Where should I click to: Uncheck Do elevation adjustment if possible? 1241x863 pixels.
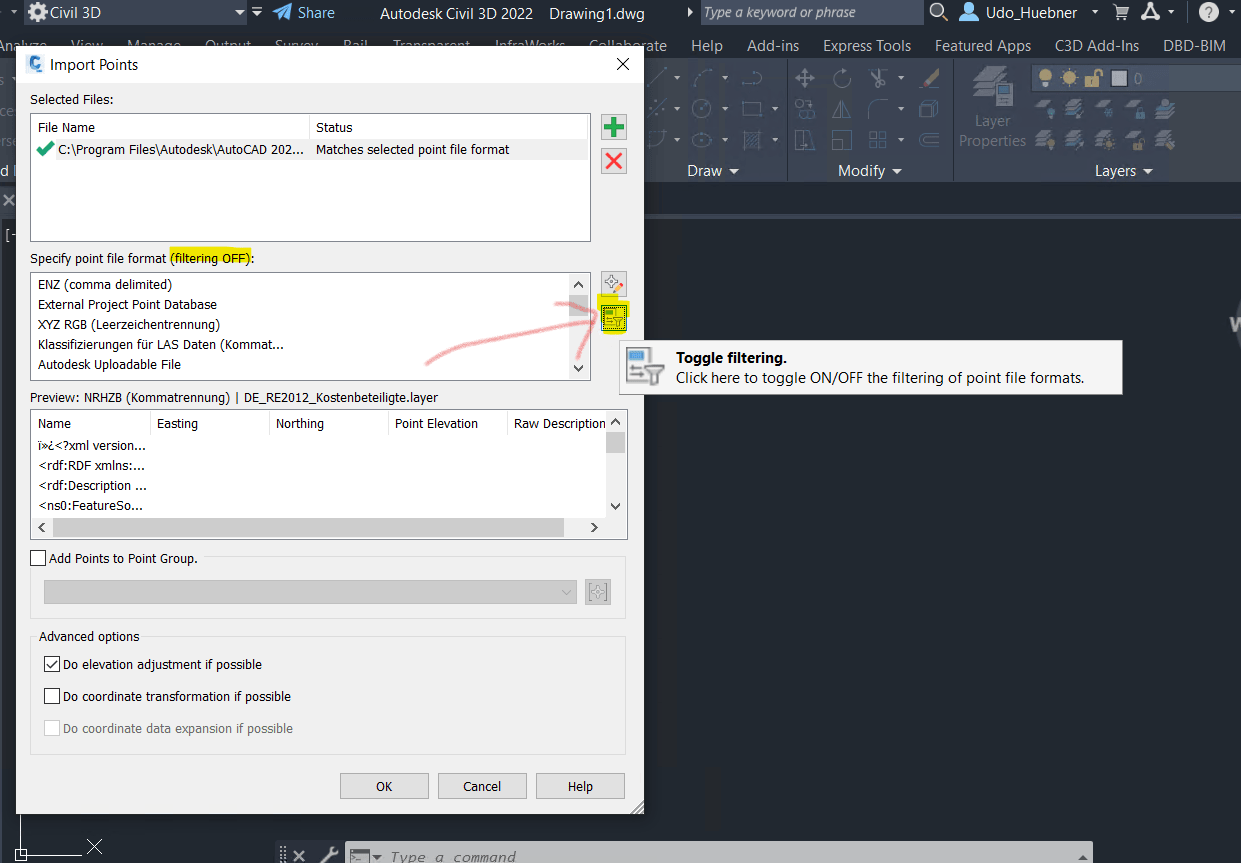click(52, 664)
